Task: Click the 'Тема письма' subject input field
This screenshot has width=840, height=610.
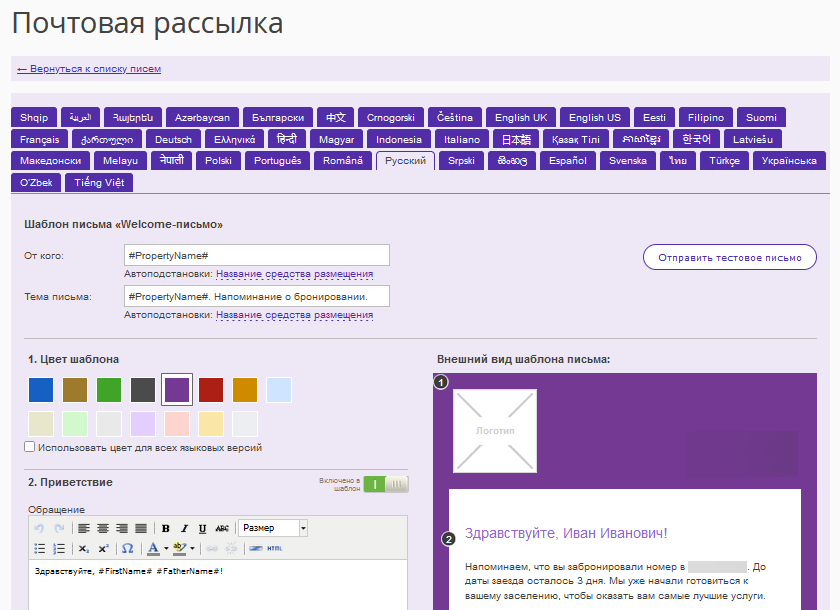Action: click(x=257, y=296)
